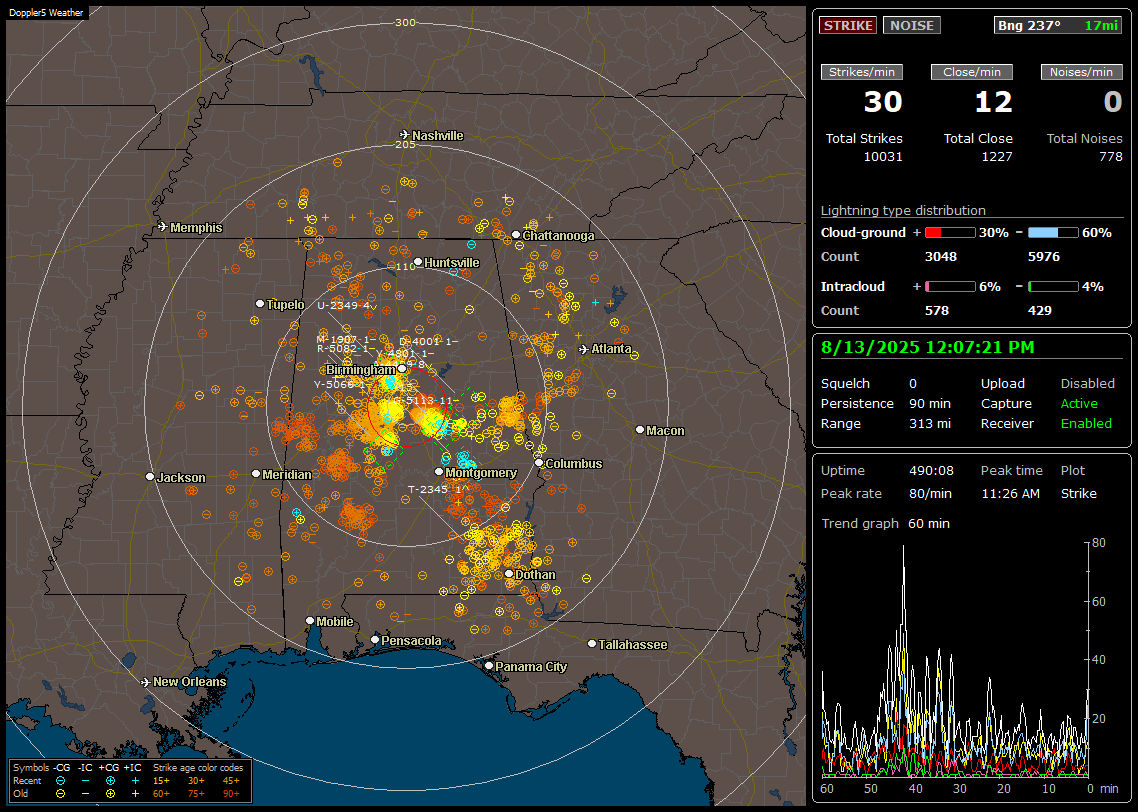Click the Persistence value 90 min
This screenshot has width=1138, height=812.
[930, 403]
